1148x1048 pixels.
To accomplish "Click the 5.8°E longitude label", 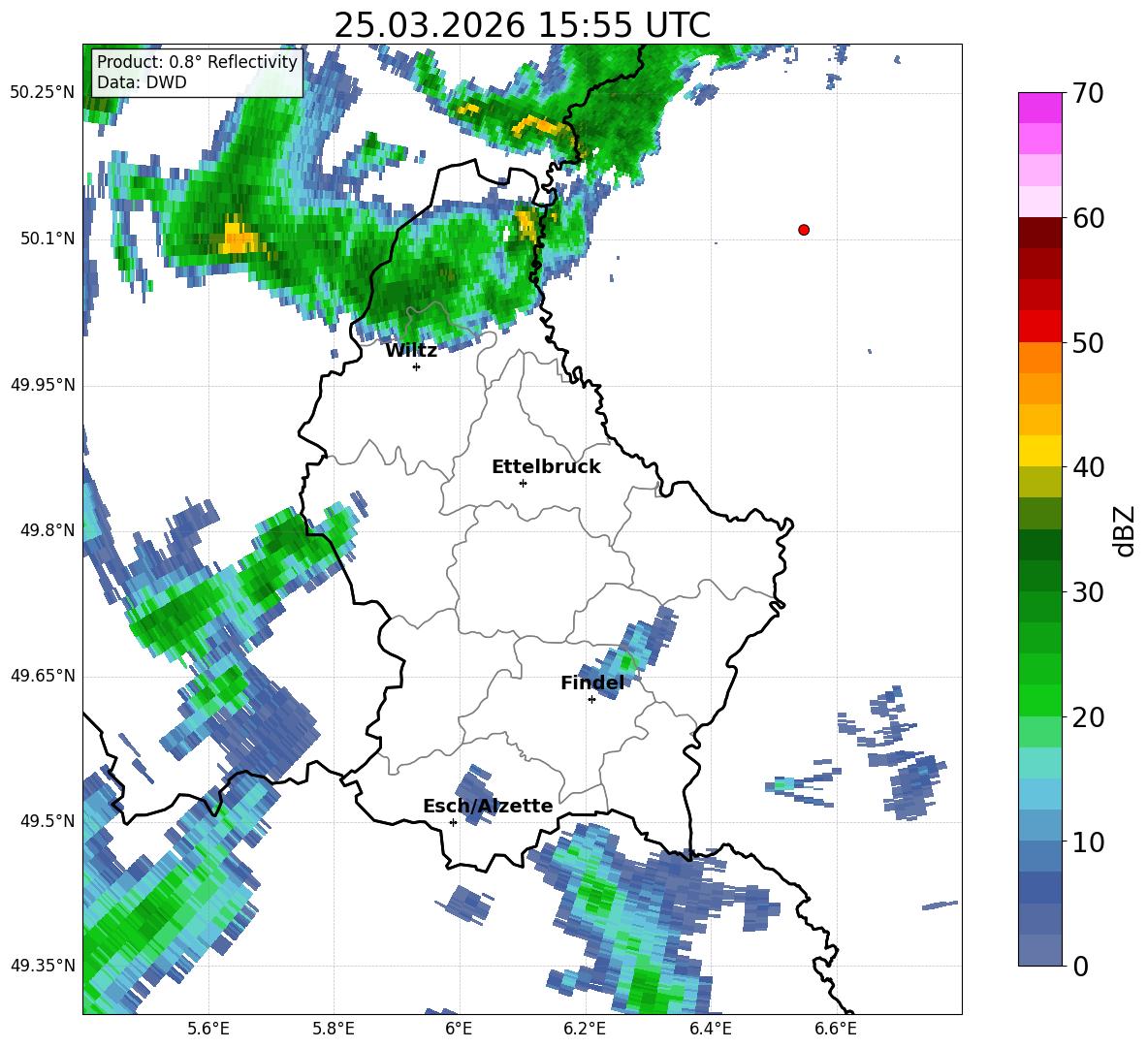I will 334,1029.
